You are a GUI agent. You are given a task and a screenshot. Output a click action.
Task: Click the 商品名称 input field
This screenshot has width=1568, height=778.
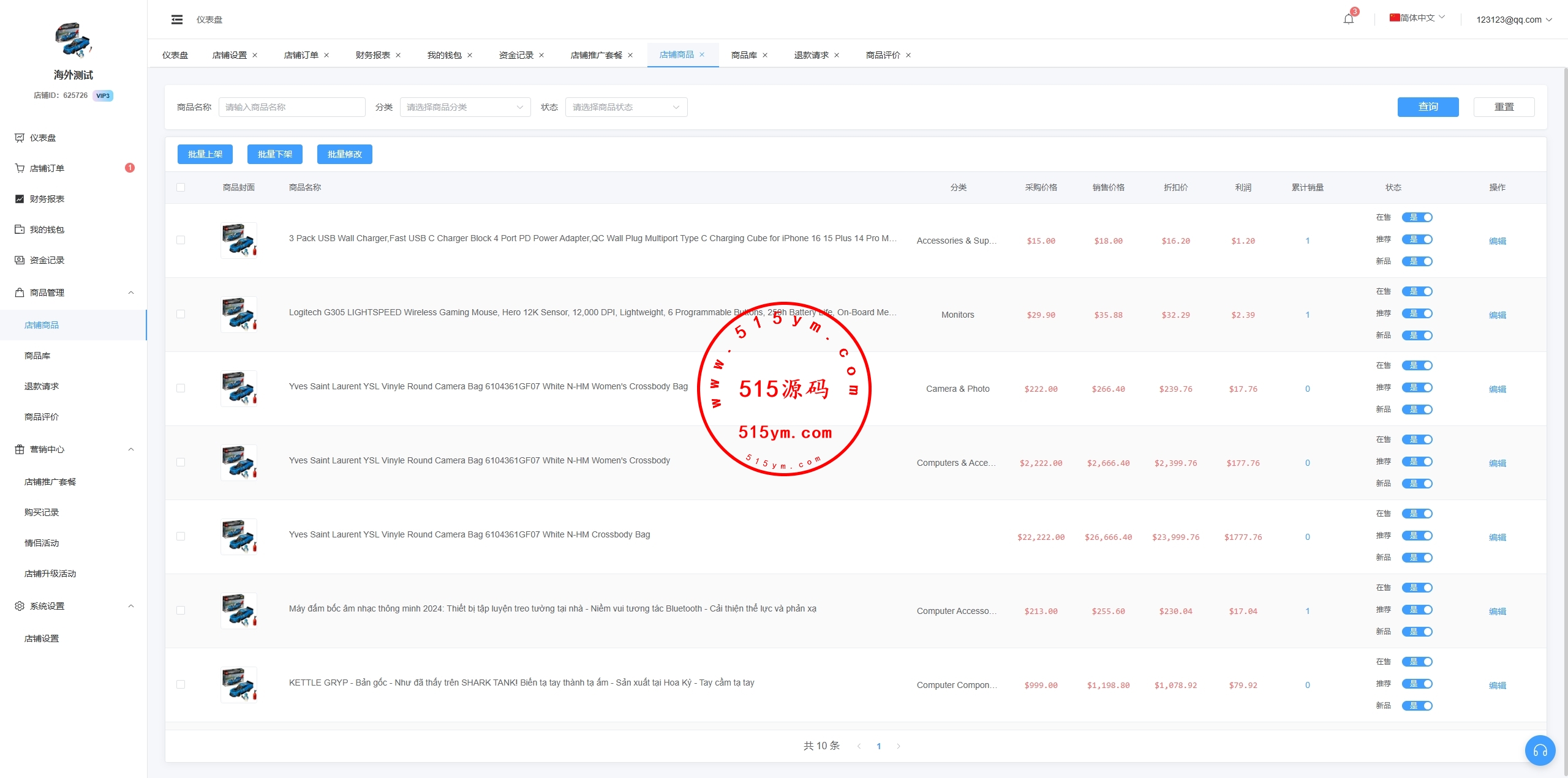[292, 107]
